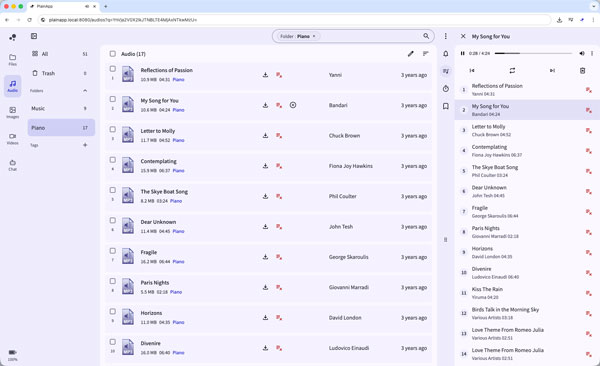
Task: Open the Videos section in sidebar
Action: point(13,139)
